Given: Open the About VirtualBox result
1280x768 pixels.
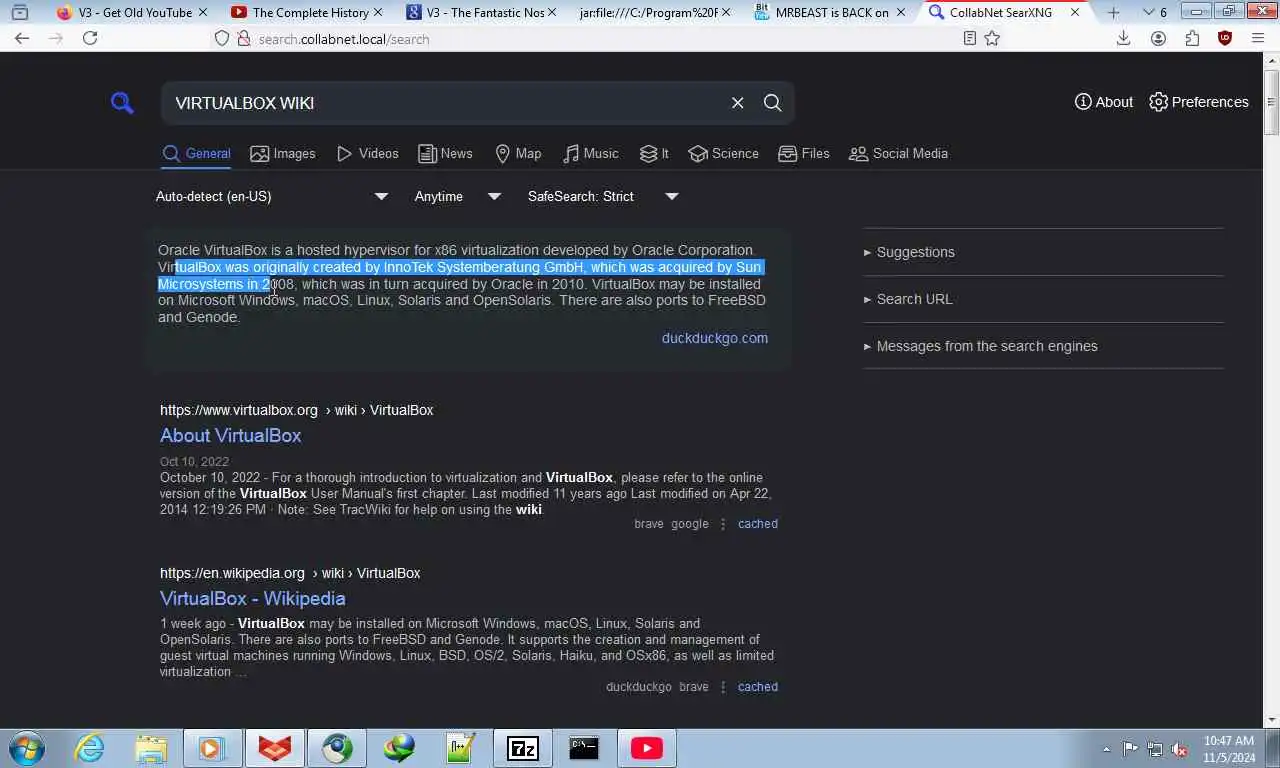Looking at the screenshot, I should coord(230,435).
